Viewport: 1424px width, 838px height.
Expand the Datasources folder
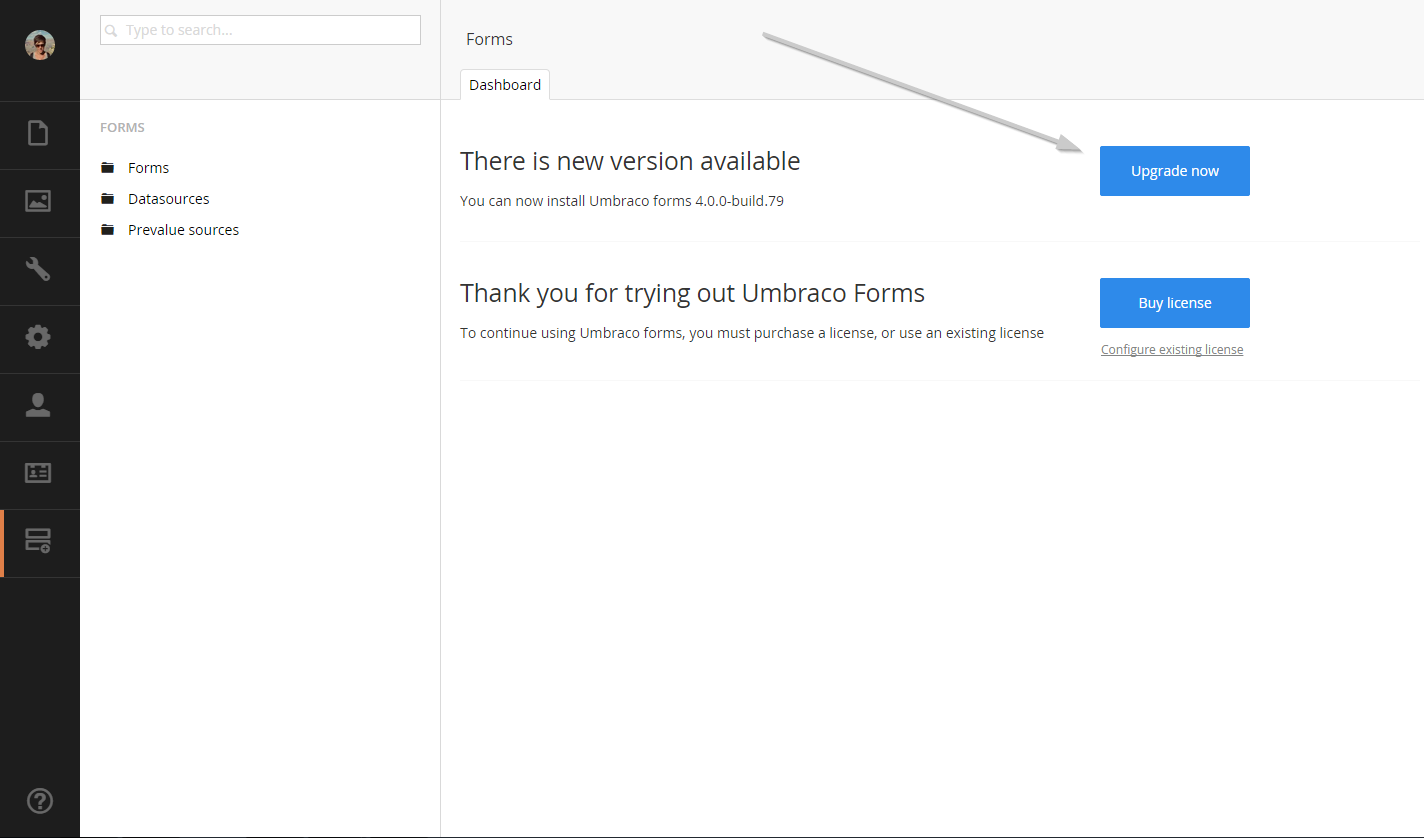168,199
